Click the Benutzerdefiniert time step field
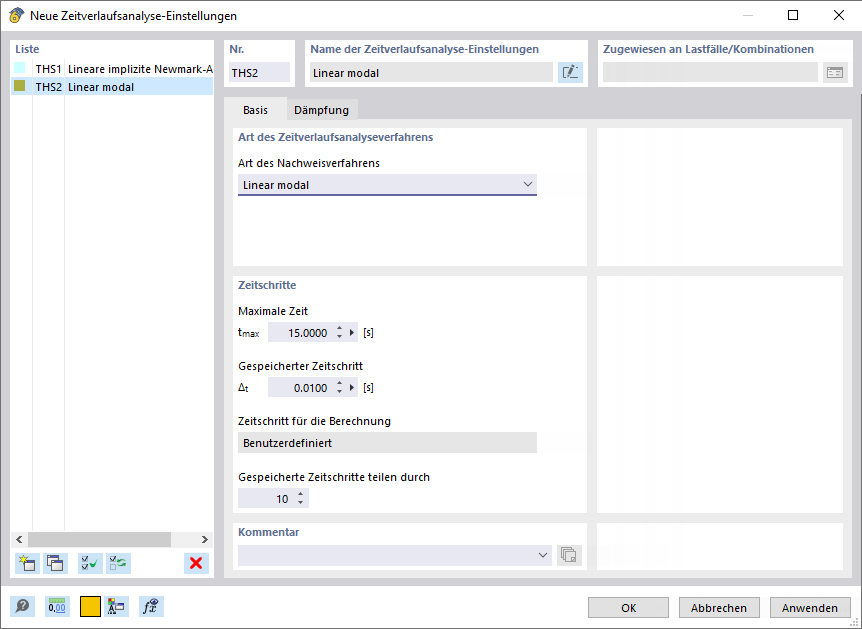862x629 pixels. click(x=387, y=443)
